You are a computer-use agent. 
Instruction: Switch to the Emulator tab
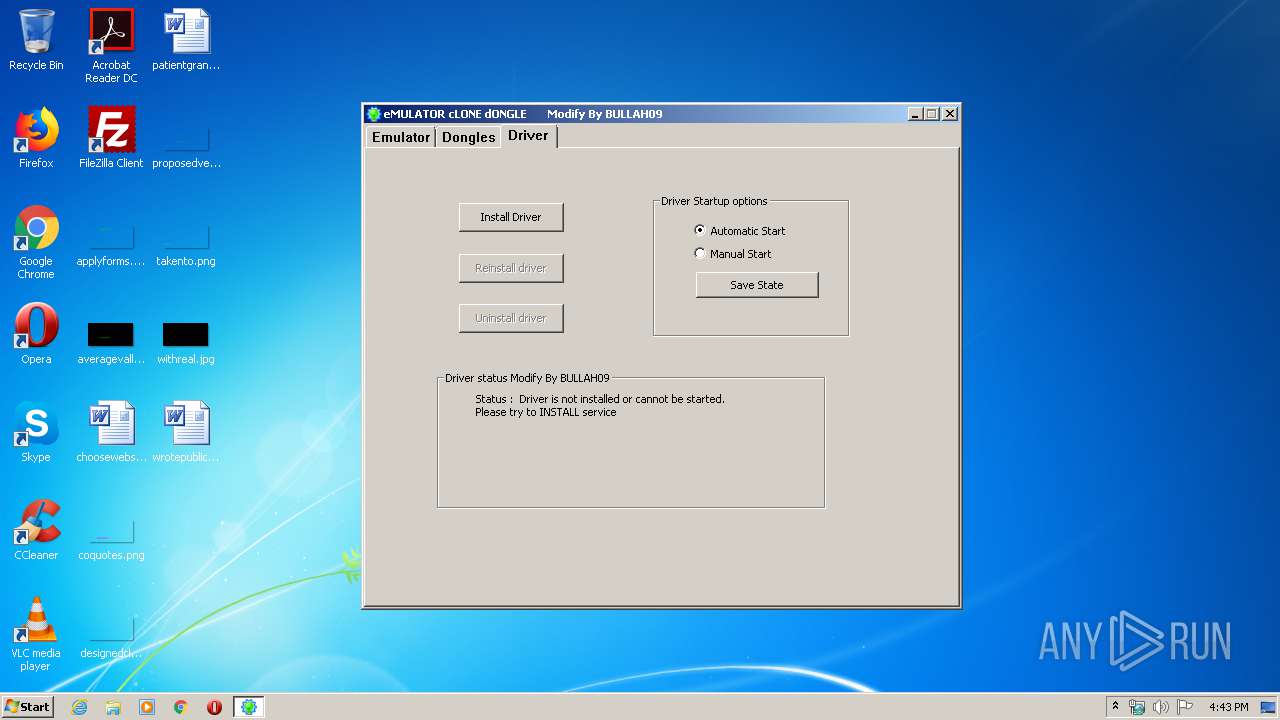pyautogui.click(x=401, y=137)
